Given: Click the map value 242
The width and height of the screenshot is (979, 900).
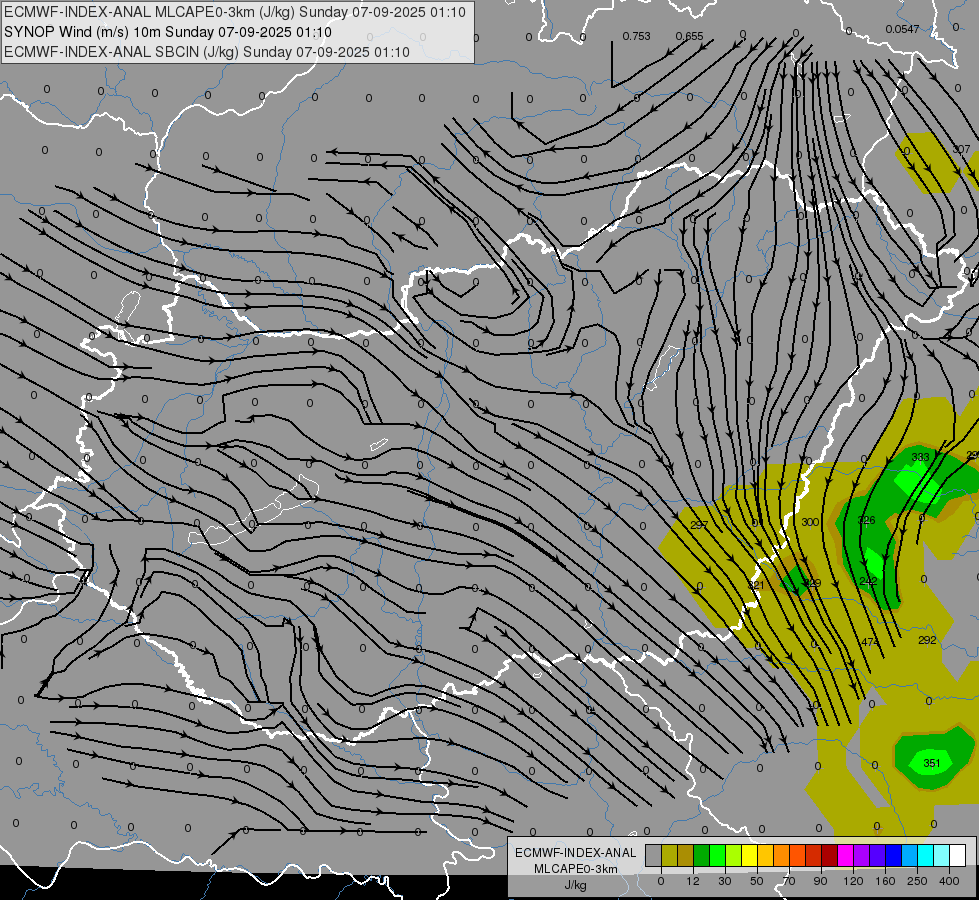Looking at the screenshot, I should tap(868, 581).
